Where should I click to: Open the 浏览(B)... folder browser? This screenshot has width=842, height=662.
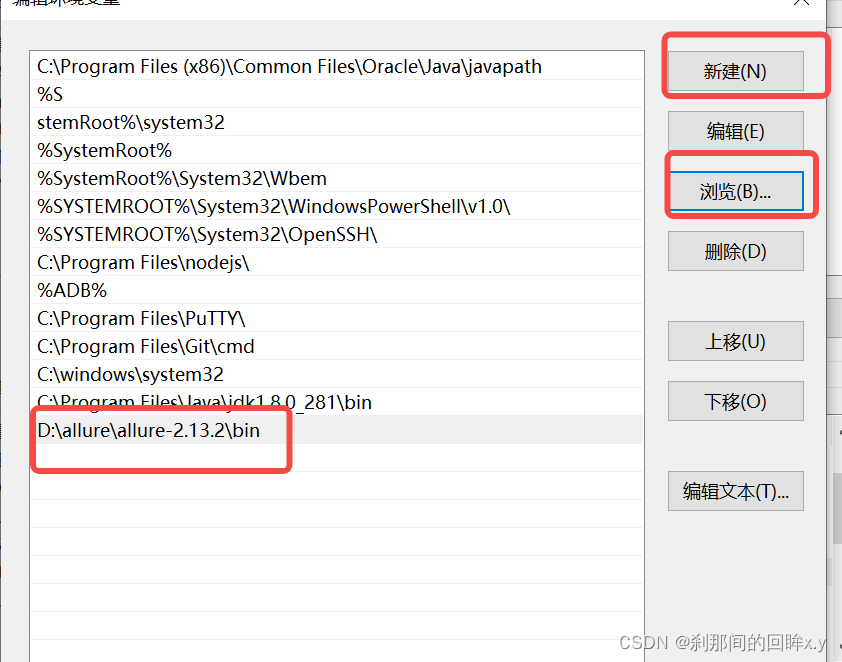click(x=736, y=191)
